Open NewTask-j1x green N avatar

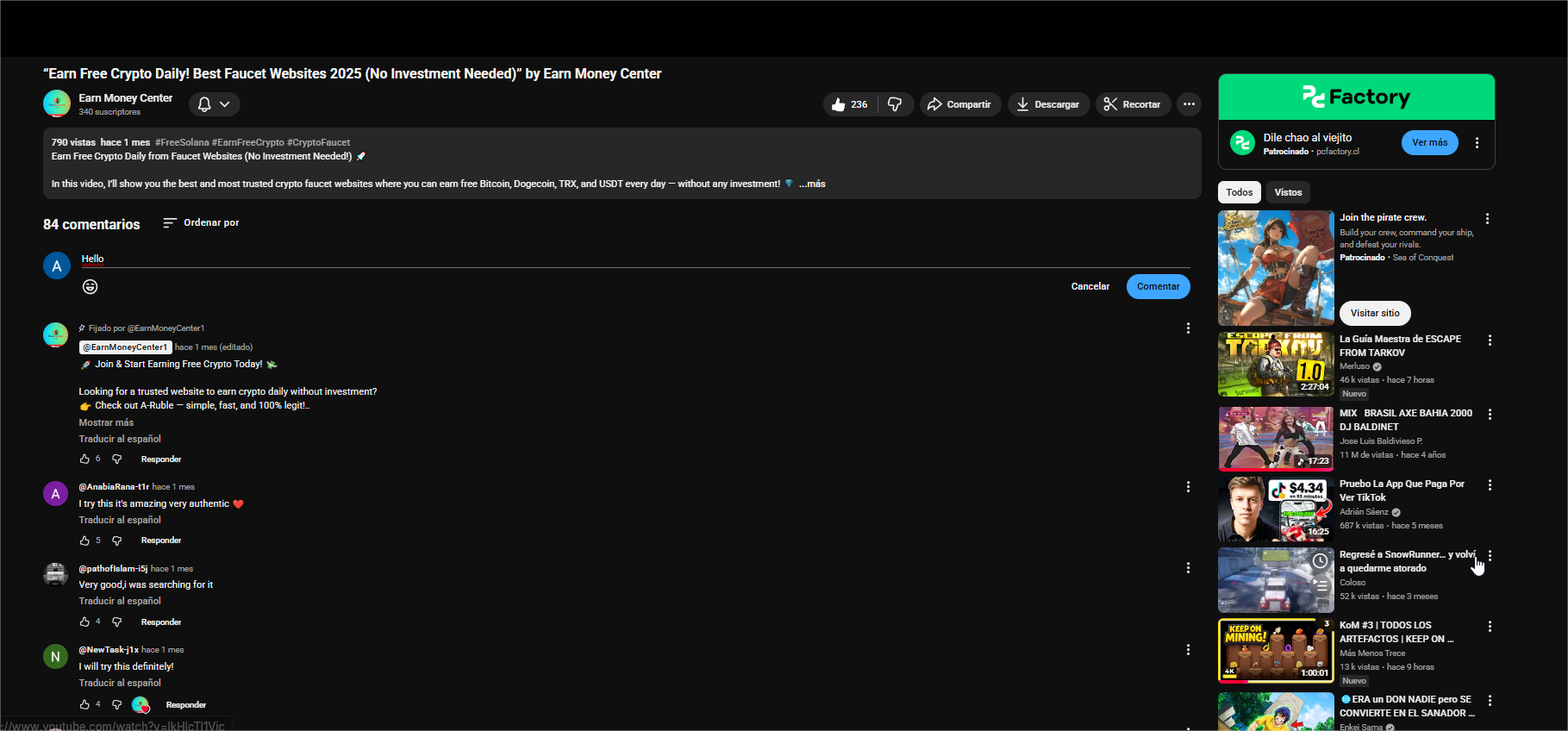click(x=55, y=657)
